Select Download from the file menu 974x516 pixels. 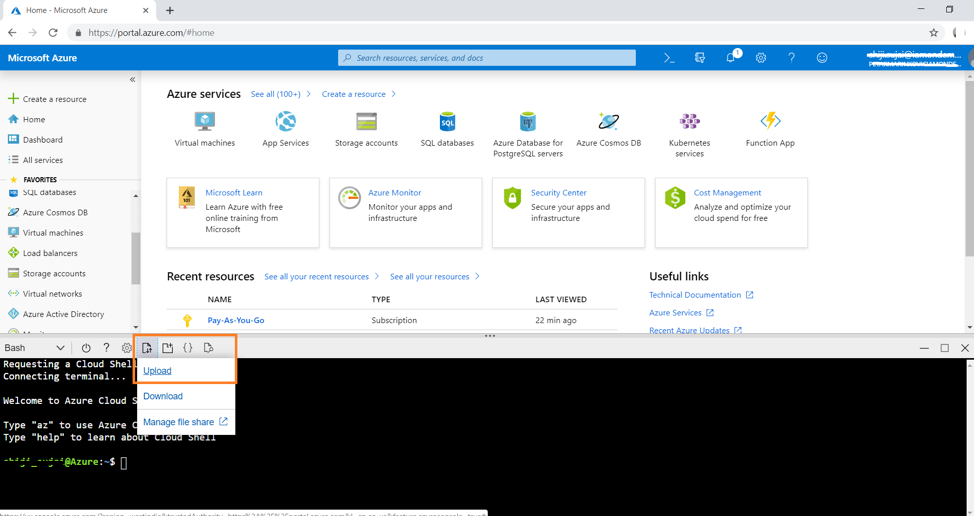[x=163, y=396]
